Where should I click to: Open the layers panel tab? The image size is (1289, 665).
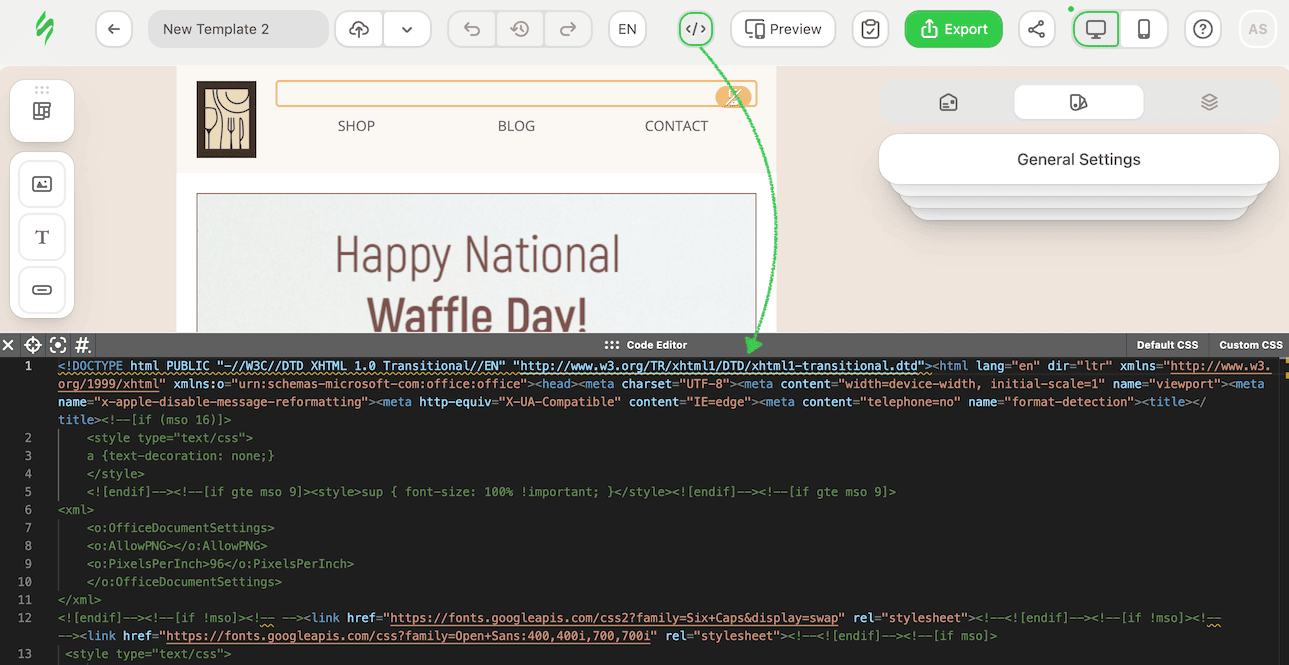(x=1209, y=102)
